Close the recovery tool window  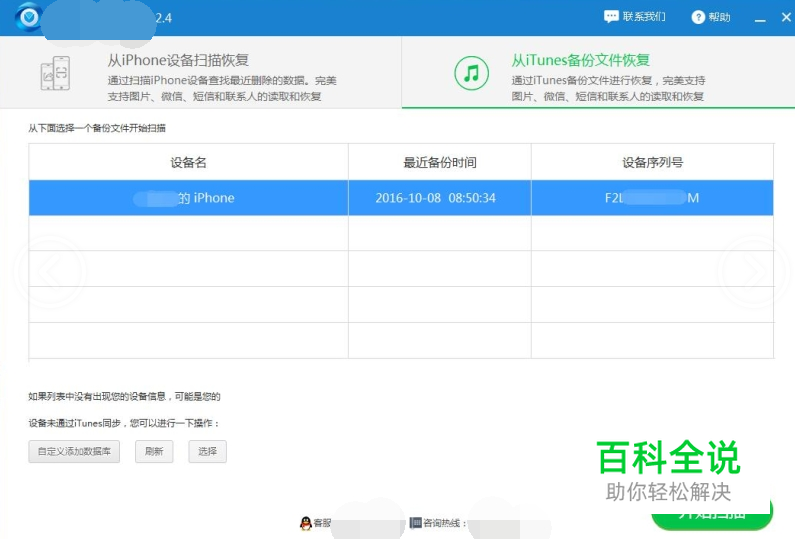pos(786,17)
